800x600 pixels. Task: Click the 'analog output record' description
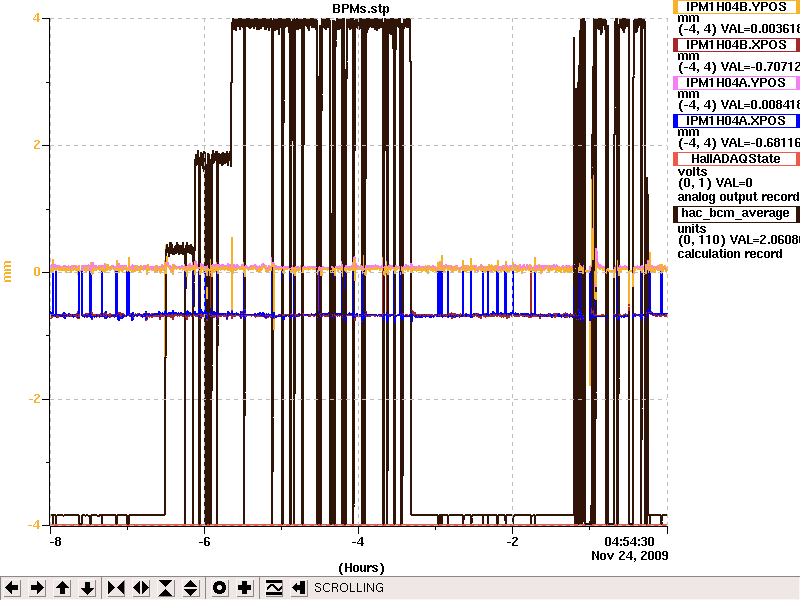pyautogui.click(x=738, y=197)
